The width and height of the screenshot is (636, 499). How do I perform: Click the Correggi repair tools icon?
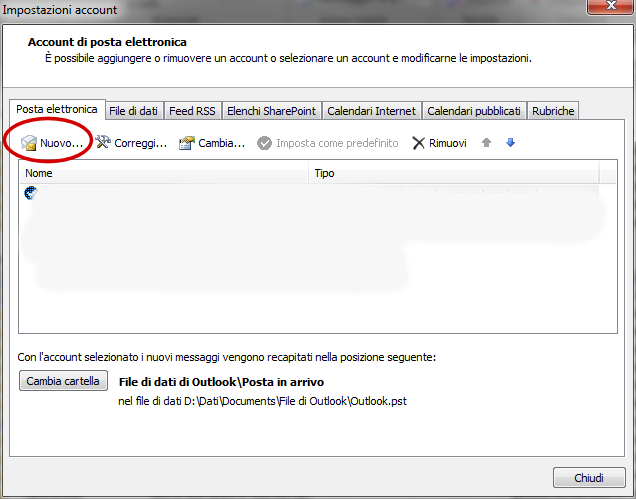click(103, 142)
